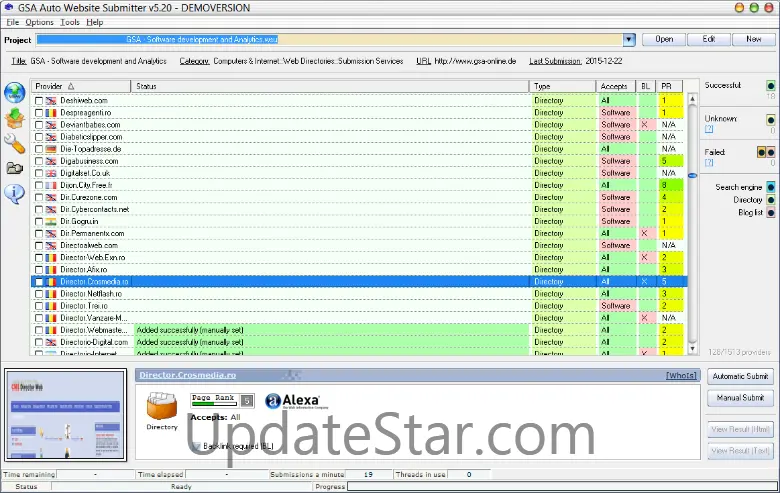Image resolution: width=780 pixels, height=493 pixels.
Task: Click the Manual Submit button
Action: pos(740,397)
